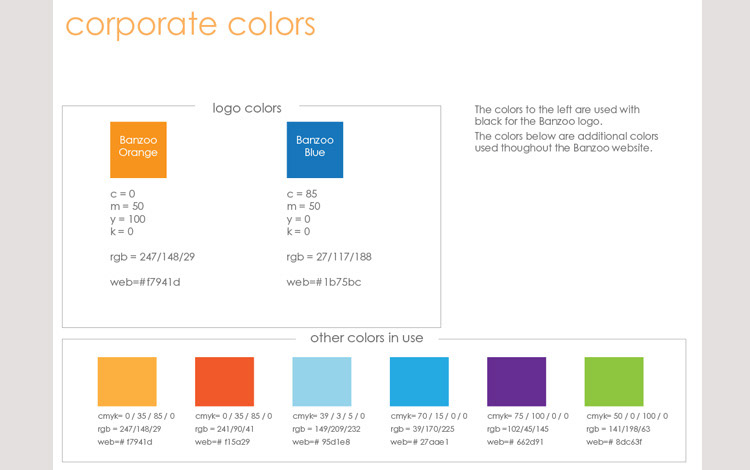Click the Banzoo Blue logo swatch
Screen dimensions: 750x470
point(314,149)
